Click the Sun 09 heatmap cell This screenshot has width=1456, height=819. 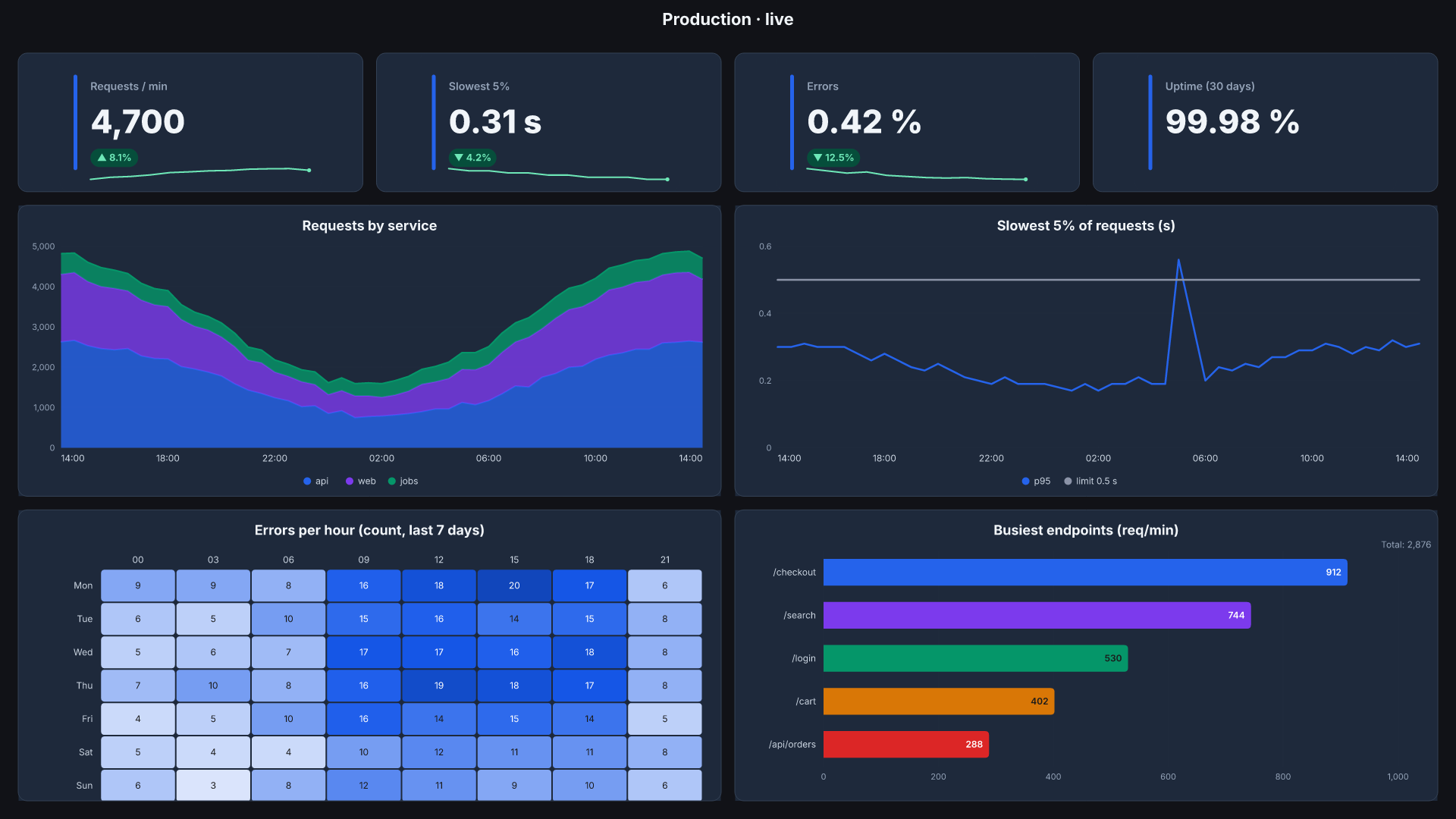point(364,786)
